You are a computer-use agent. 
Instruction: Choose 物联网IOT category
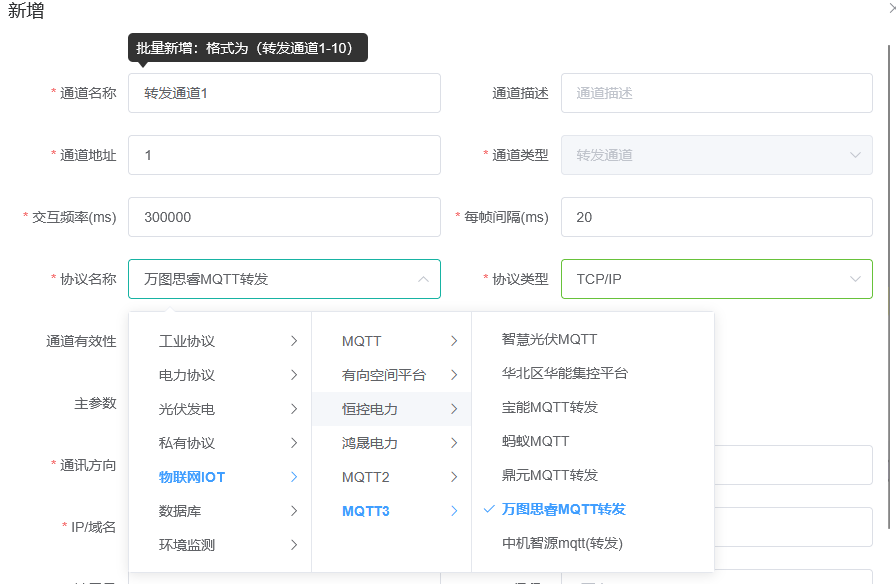pos(192,477)
